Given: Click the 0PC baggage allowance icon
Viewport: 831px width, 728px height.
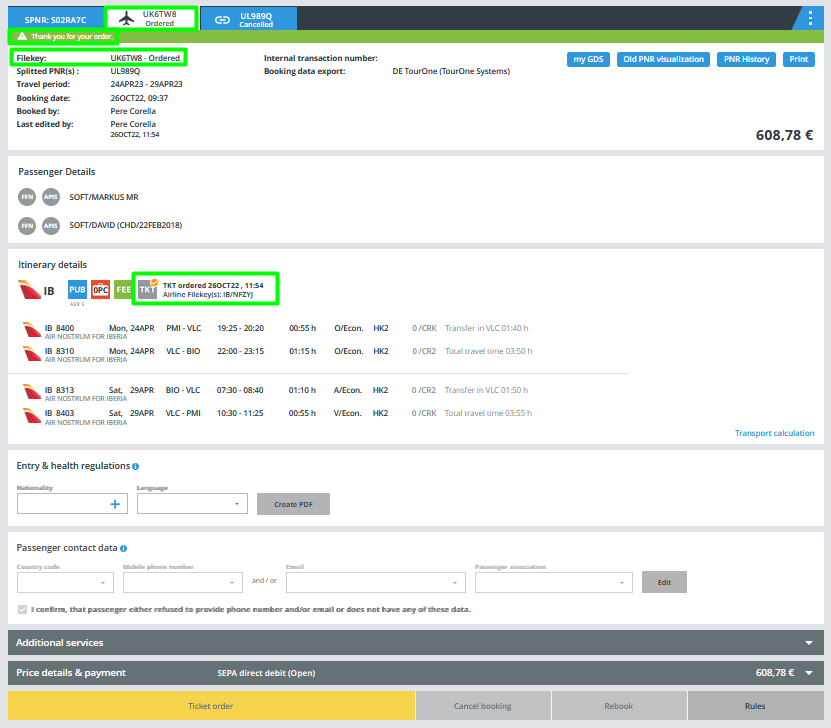Looking at the screenshot, I should pos(100,290).
